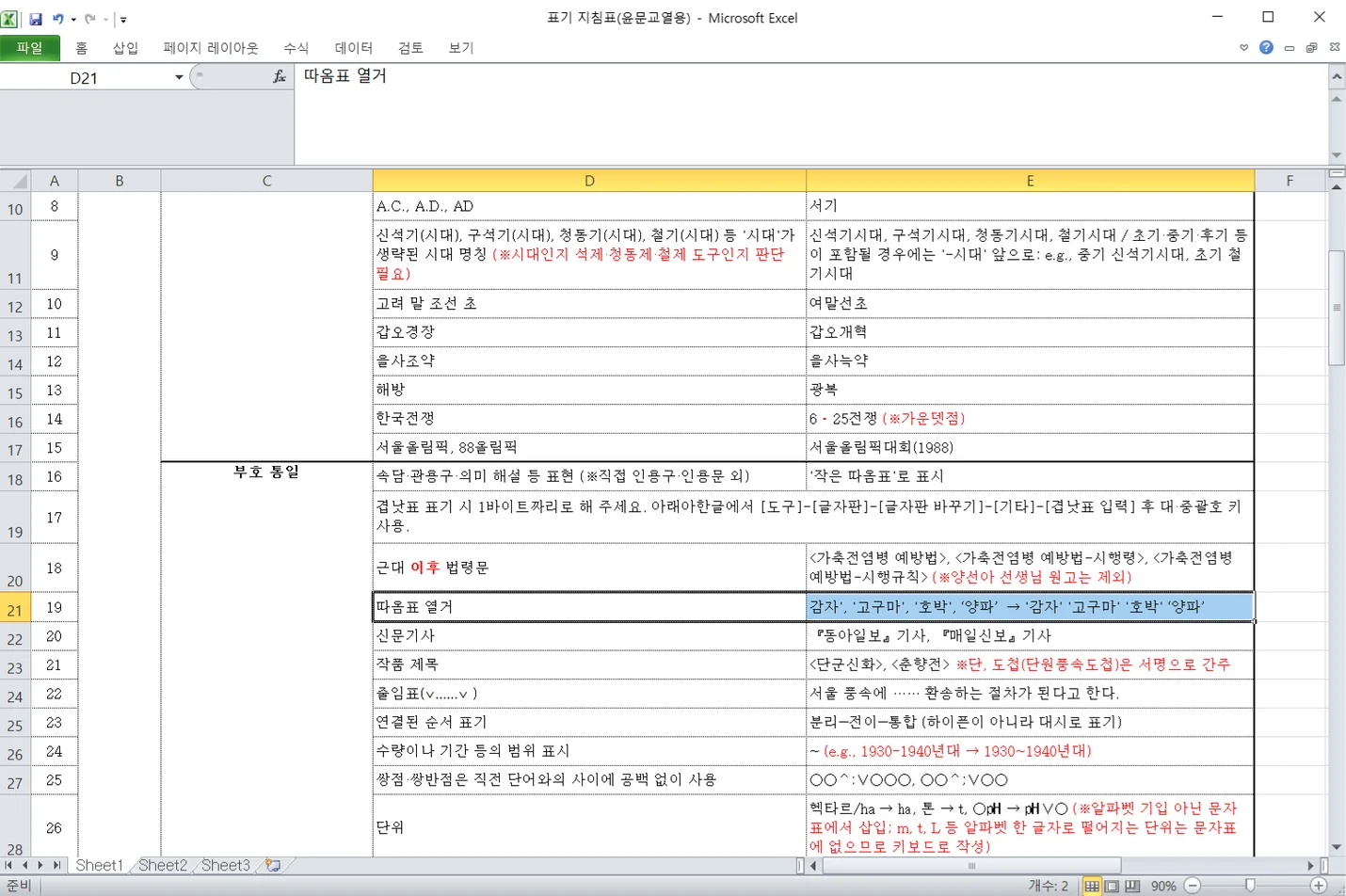Screen dimensions: 1346x896
Task: Open the 검토 ribbon tab
Action: coord(410,48)
